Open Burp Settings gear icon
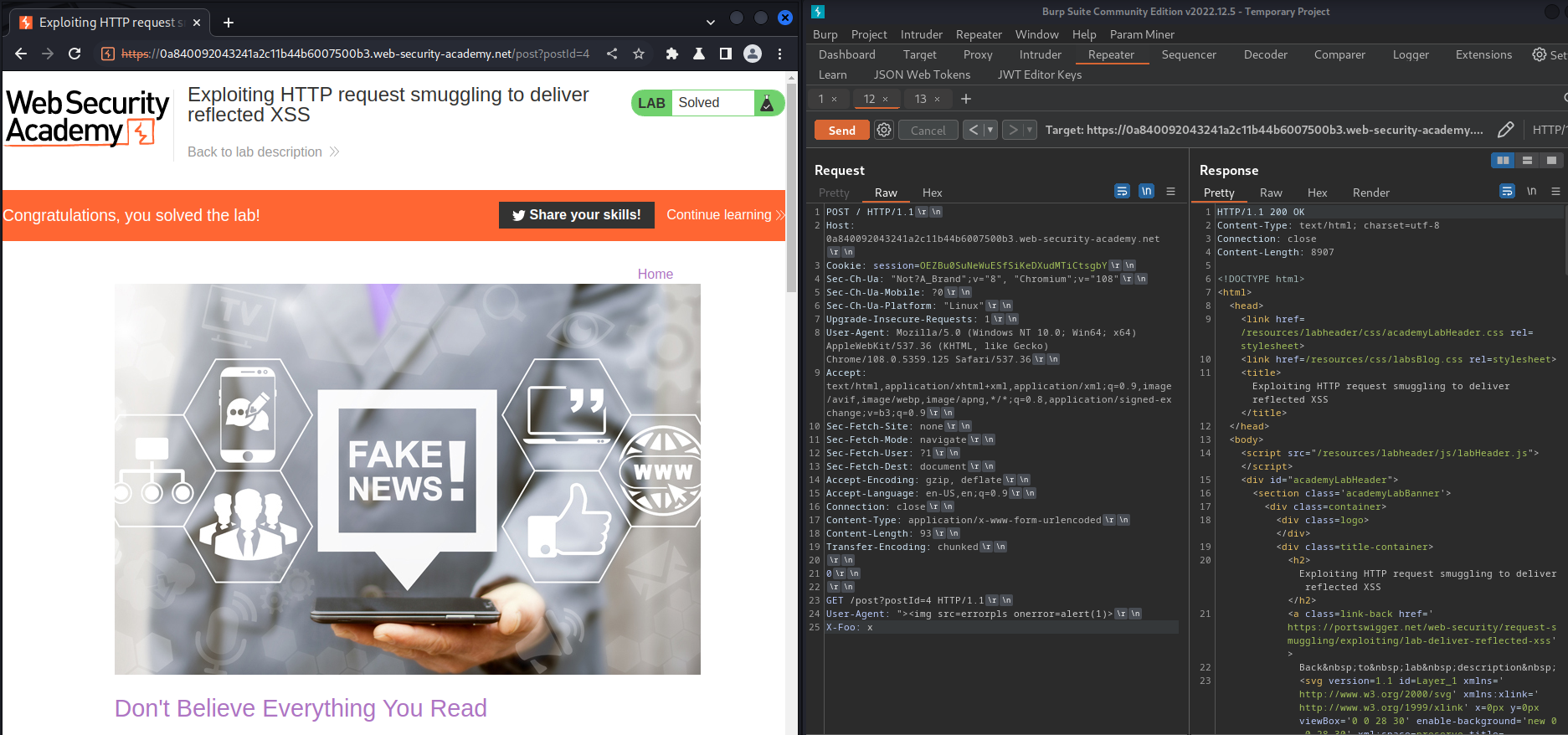Viewport: 1568px width, 735px height. click(x=1540, y=54)
